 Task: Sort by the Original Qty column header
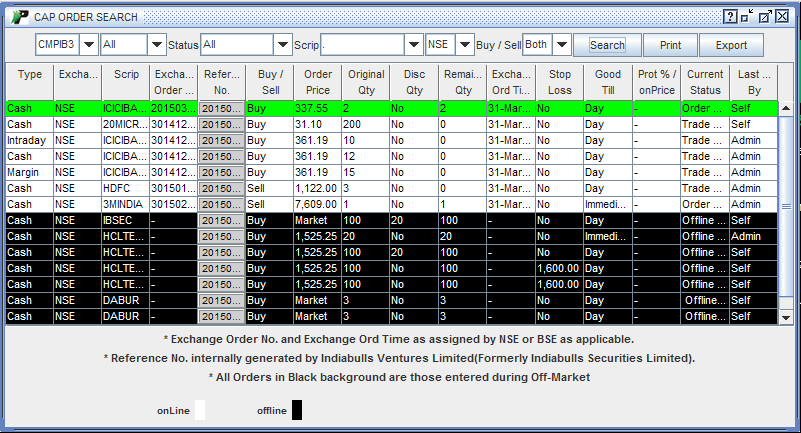coord(366,82)
